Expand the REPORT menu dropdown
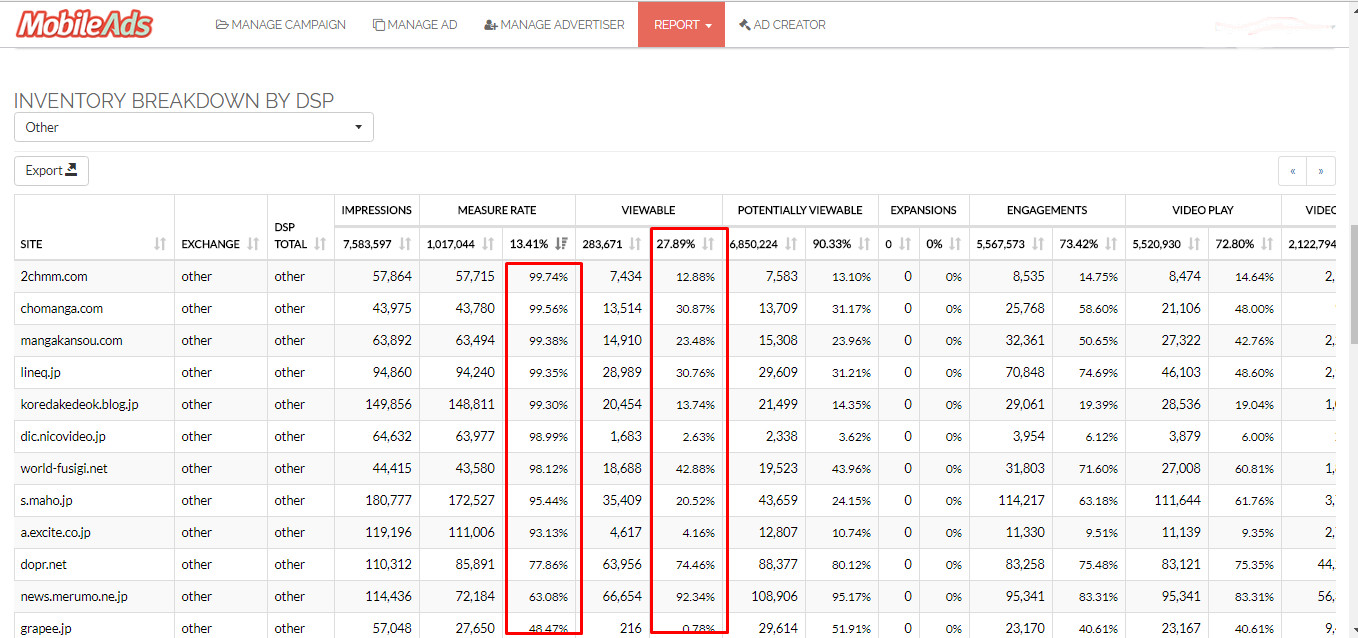This screenshot has width=1358, height=638. pos(682,24)
